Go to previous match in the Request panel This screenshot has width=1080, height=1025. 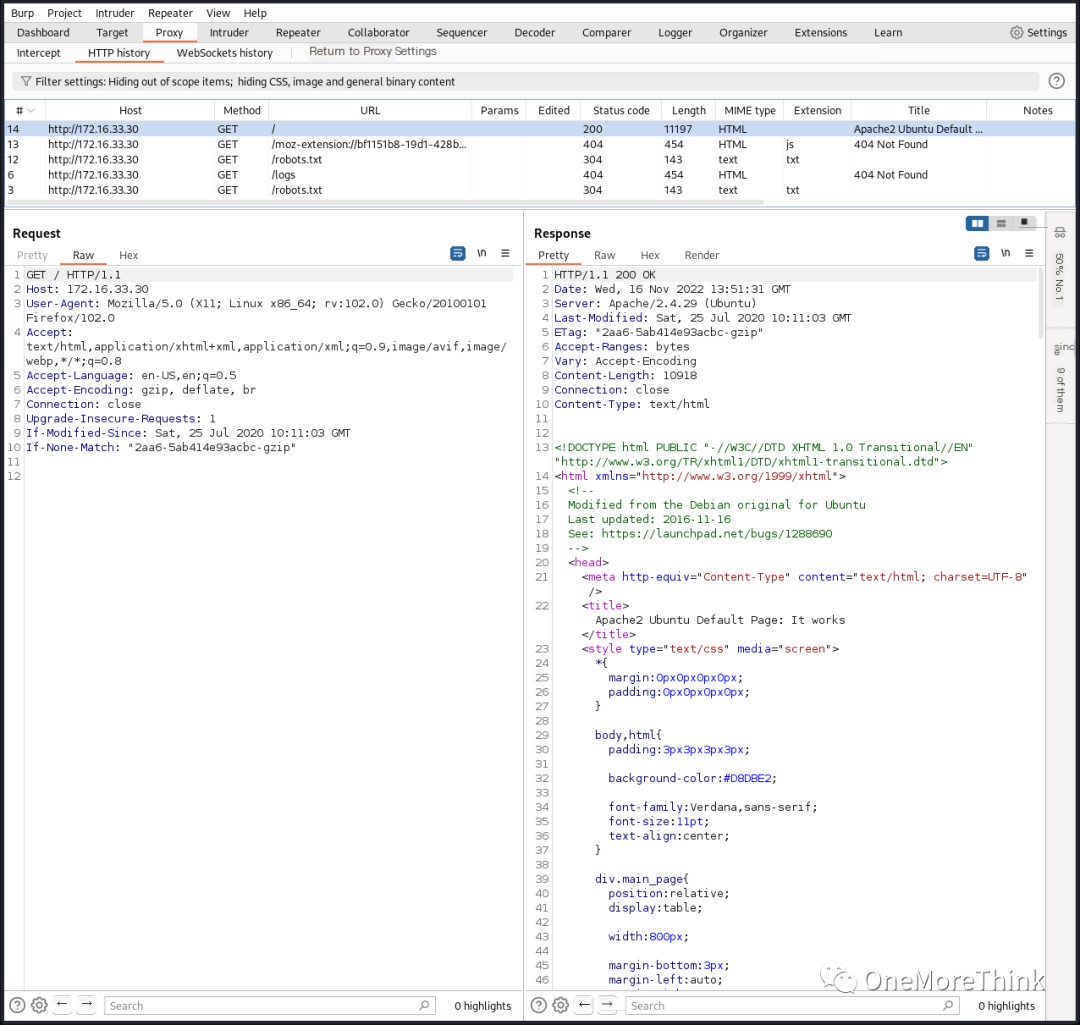coord(62,1004)
